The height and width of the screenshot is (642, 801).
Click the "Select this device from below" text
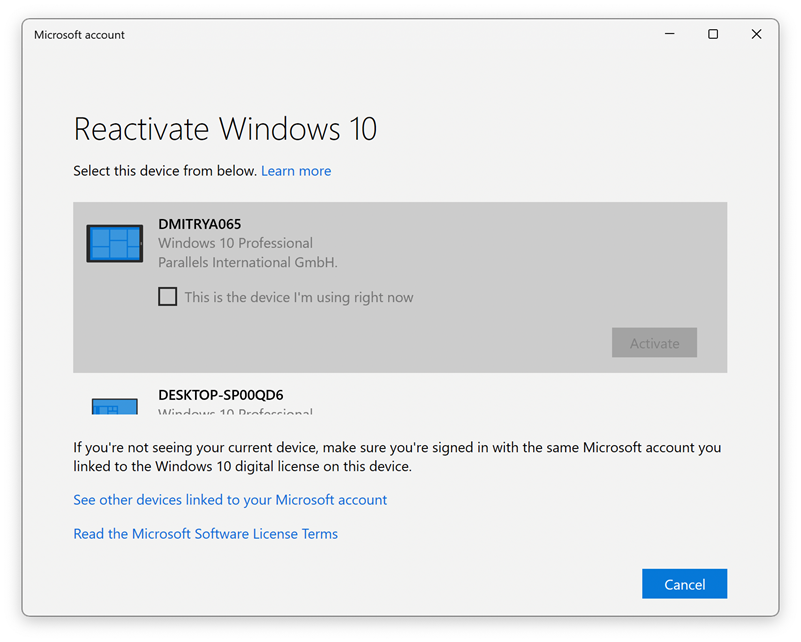(x=165, y=171)
